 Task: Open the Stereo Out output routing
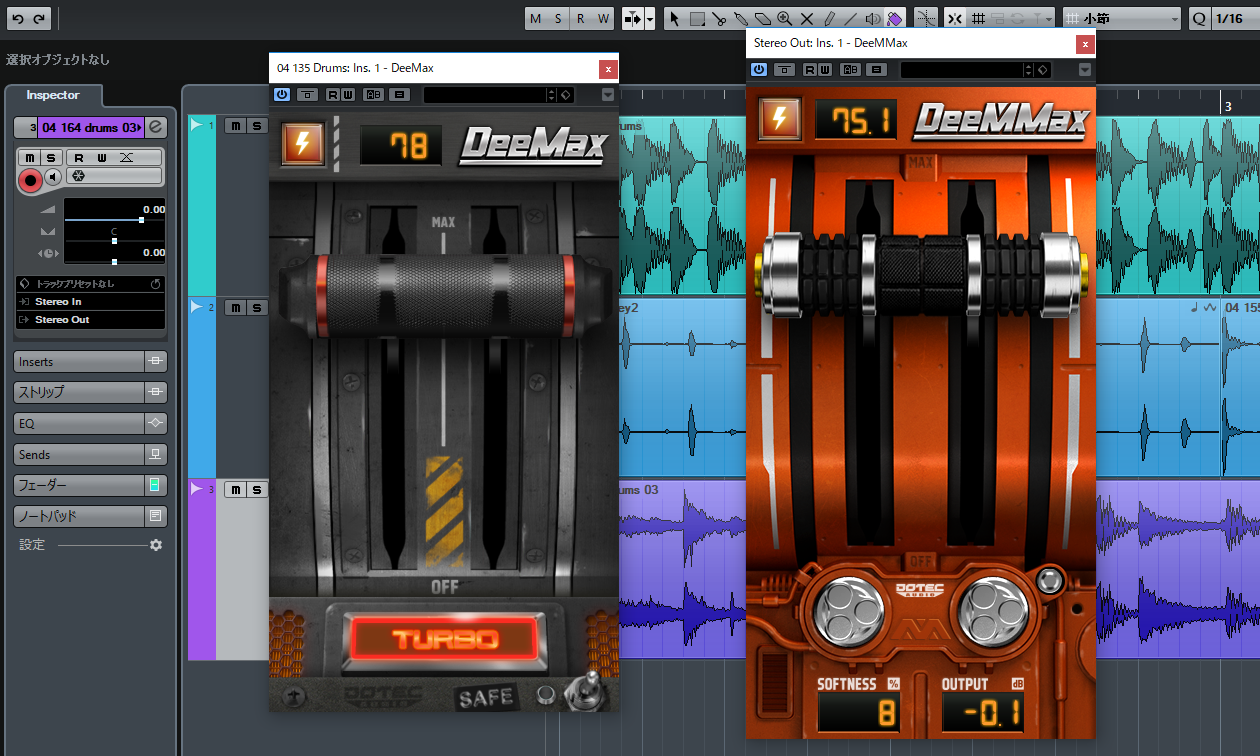90,320
